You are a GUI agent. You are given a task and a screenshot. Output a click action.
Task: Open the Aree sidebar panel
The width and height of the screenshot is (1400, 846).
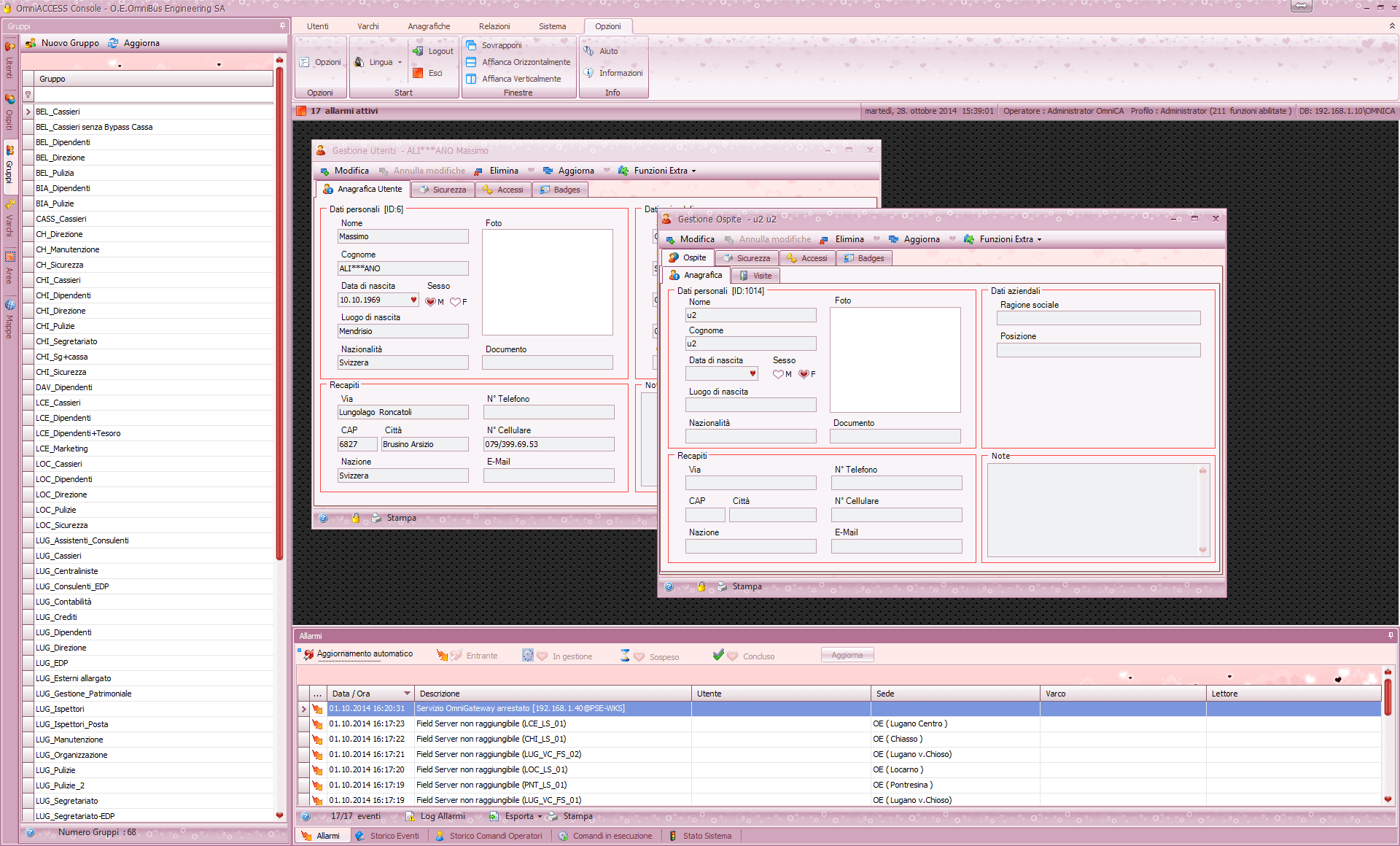click(9, 267)
